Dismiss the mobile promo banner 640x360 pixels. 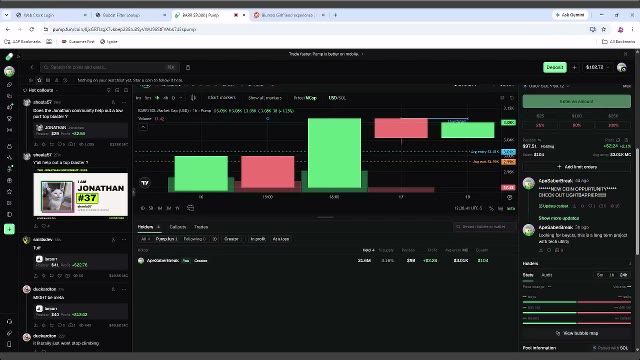(625, 54)
